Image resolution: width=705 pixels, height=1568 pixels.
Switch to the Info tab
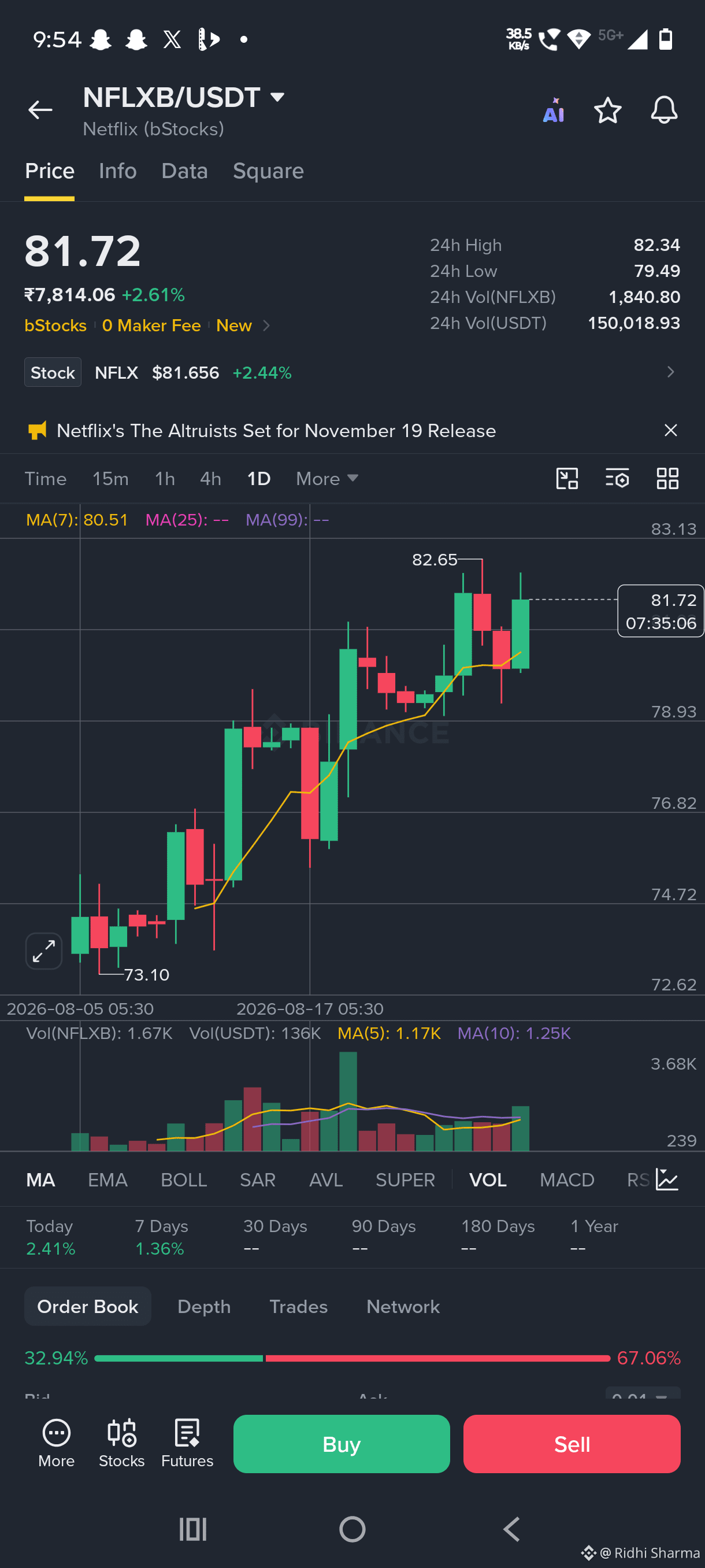pos(117,171)
